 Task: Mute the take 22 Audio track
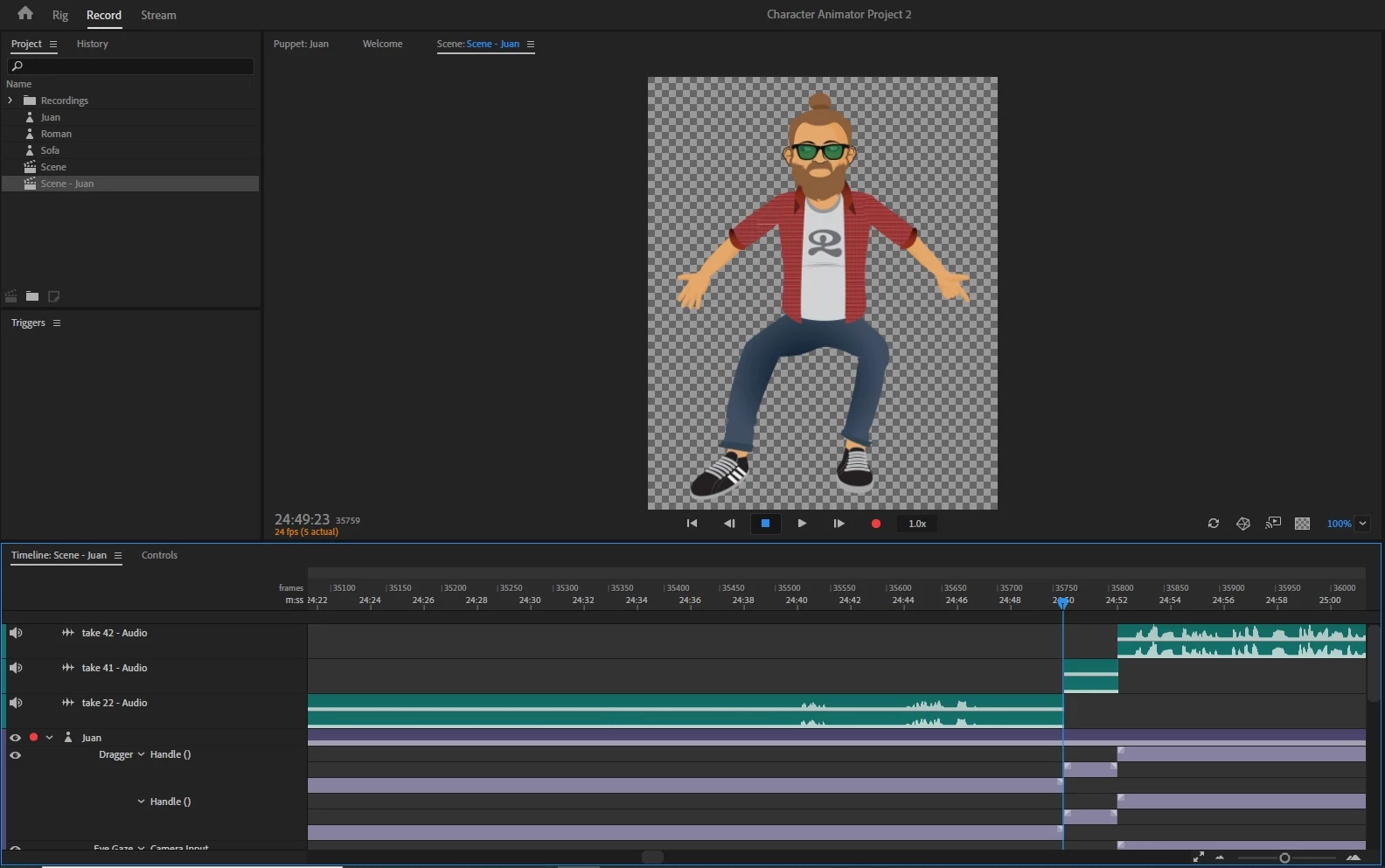16,703
